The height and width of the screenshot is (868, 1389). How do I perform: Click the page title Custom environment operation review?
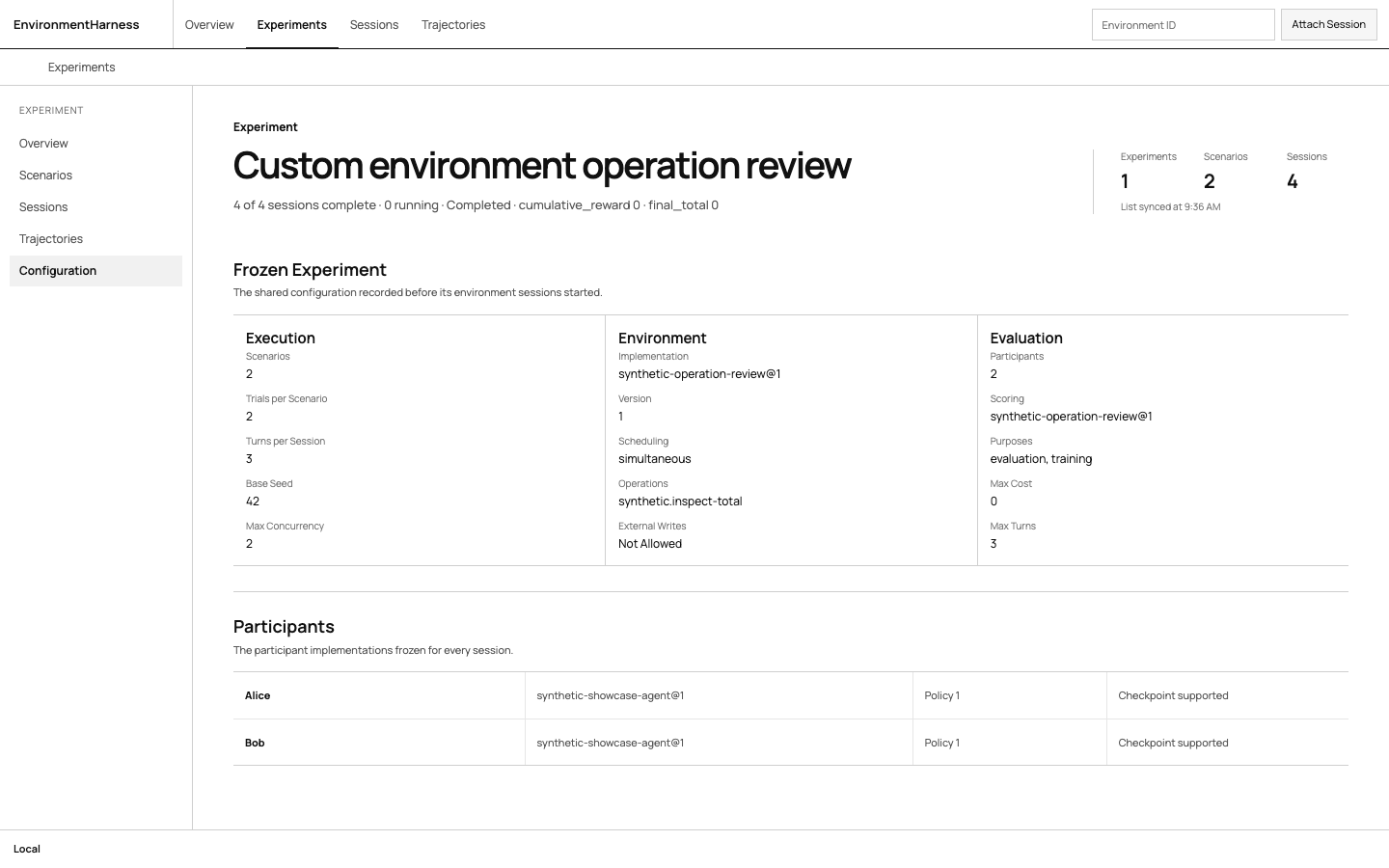(x=542, y=165)
